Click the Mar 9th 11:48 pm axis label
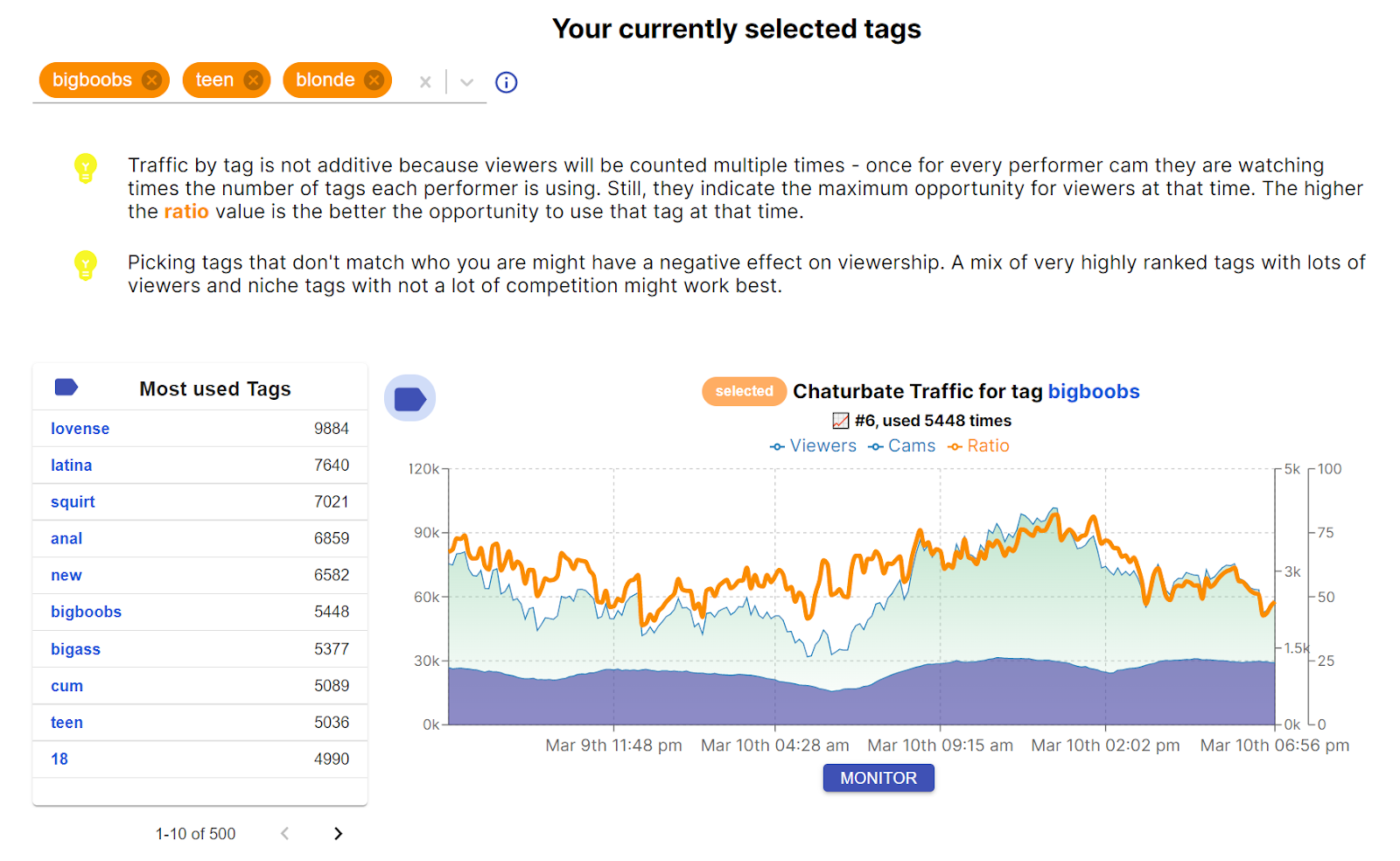This screenshot has width=1400, height=861. tap(613, 745)
